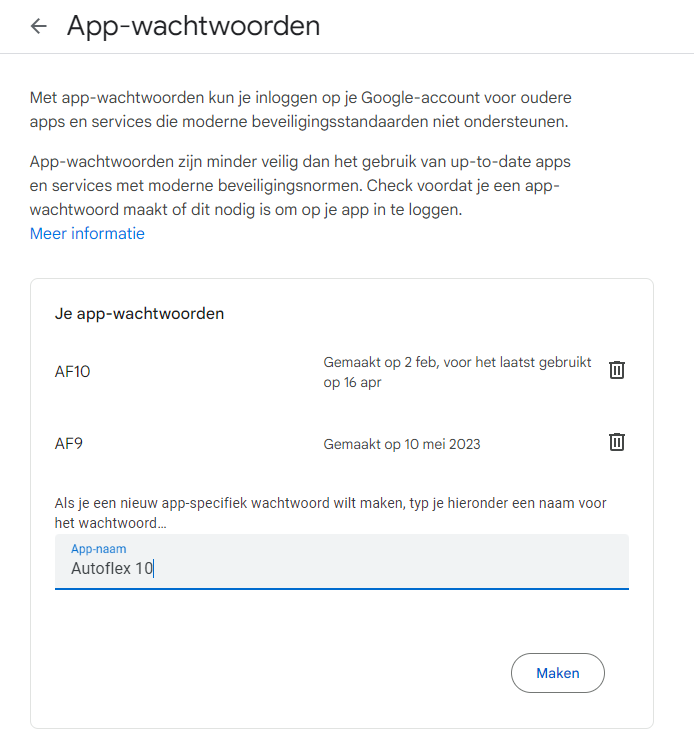
Task: Click the line 'wachtwoord maakt of dit nodig is'
Action: click(x=246, y=209)
